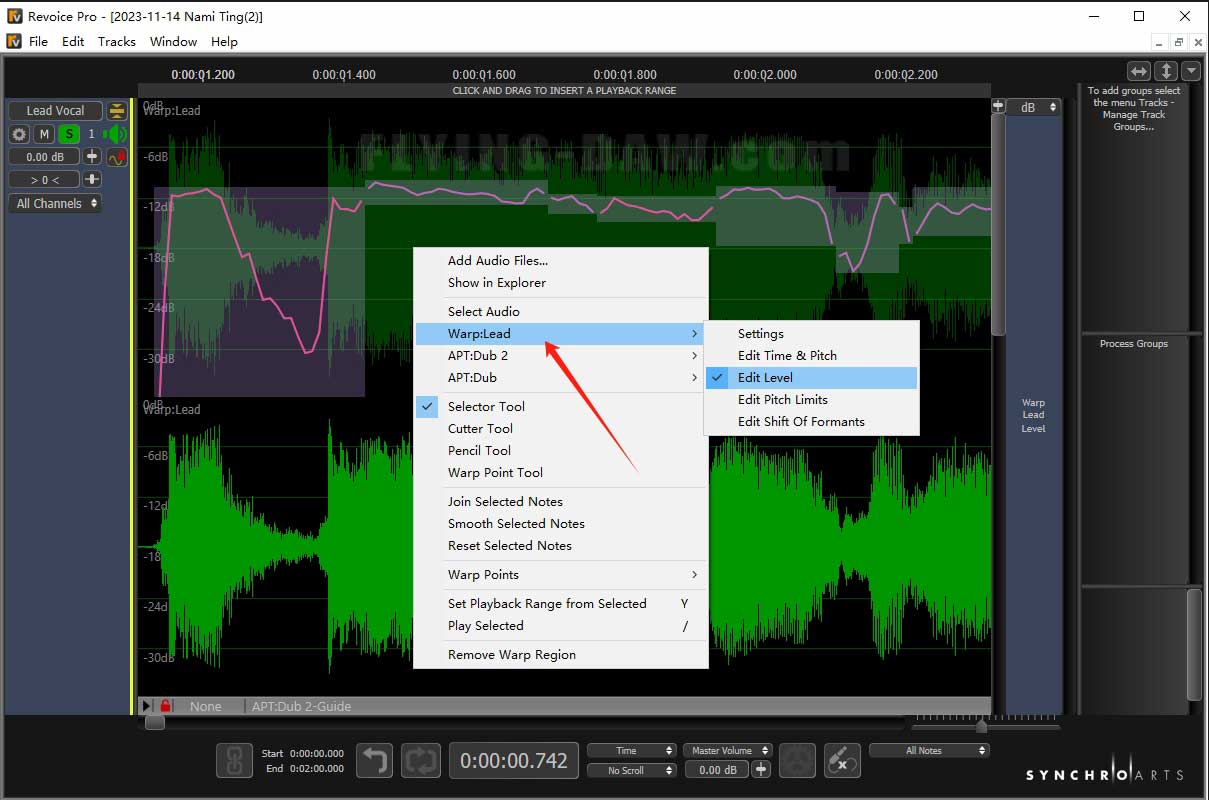The height and width of the screenshot is (800, 1209).
Task: Fit vertically with the up-down arrow icon
Action: pos(1166,71)
